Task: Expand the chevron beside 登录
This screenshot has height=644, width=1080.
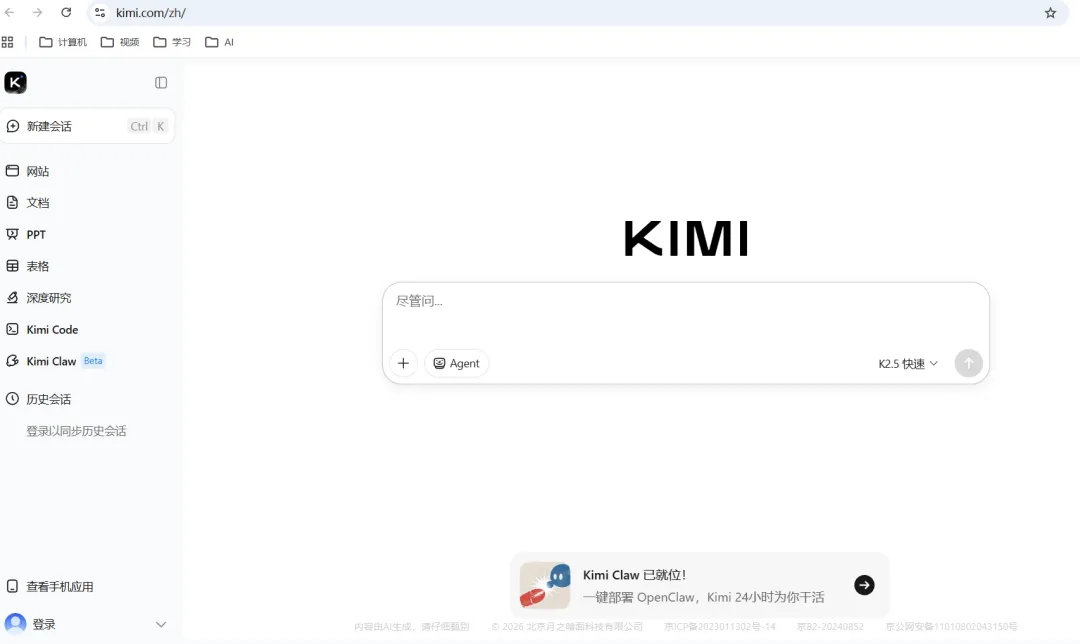Action: pos(161,625)
